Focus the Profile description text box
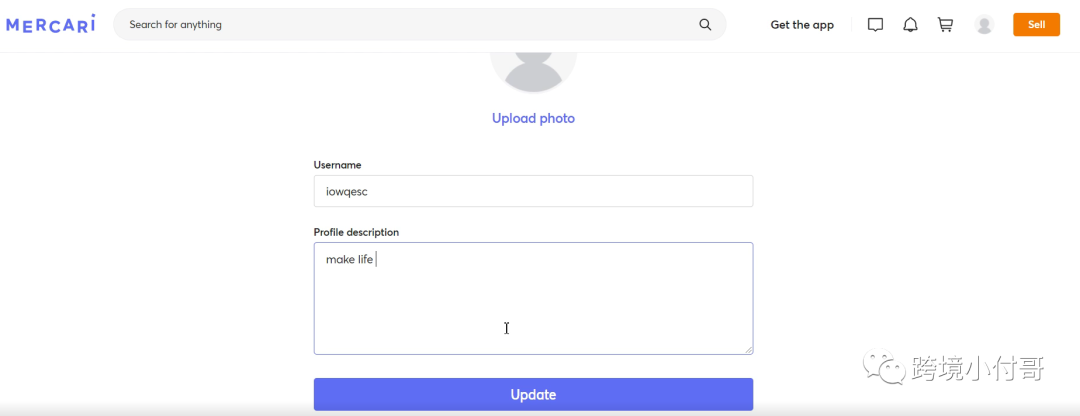This screenshot has width=1080, height=416. (x=533, y=310)
